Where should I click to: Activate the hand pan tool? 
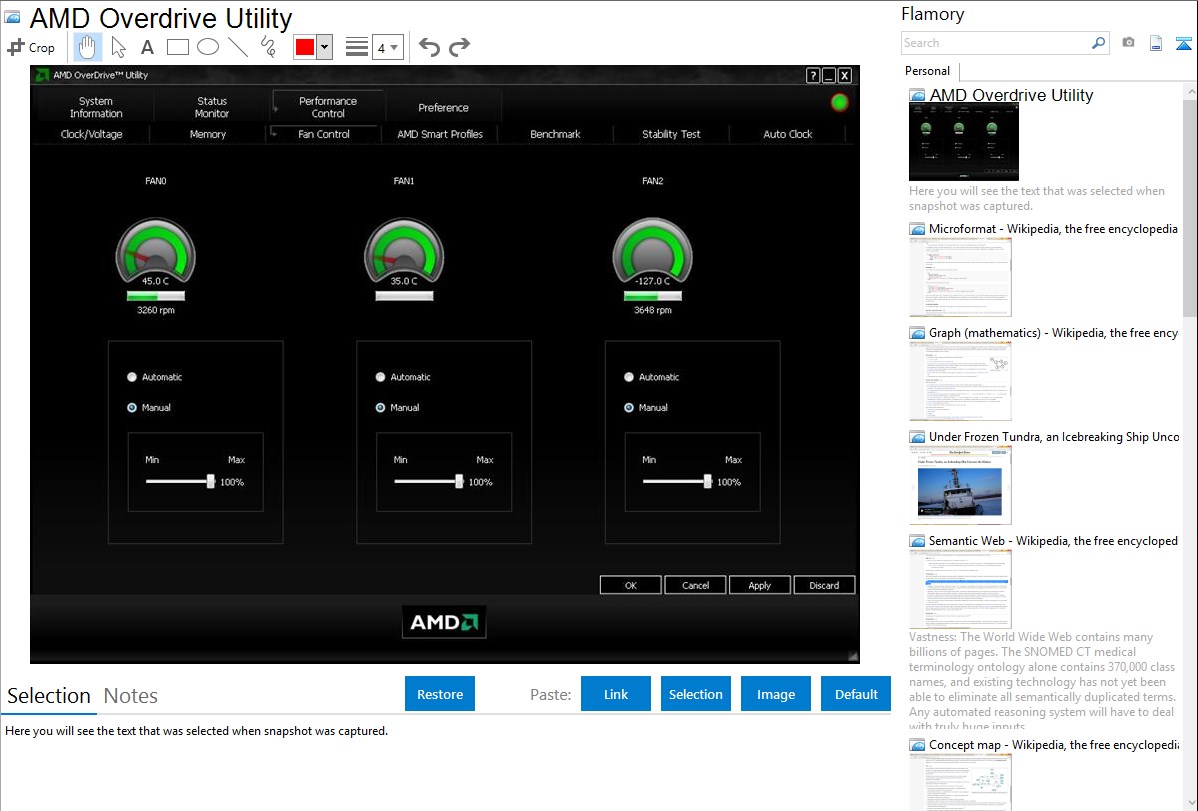[88, 47]
